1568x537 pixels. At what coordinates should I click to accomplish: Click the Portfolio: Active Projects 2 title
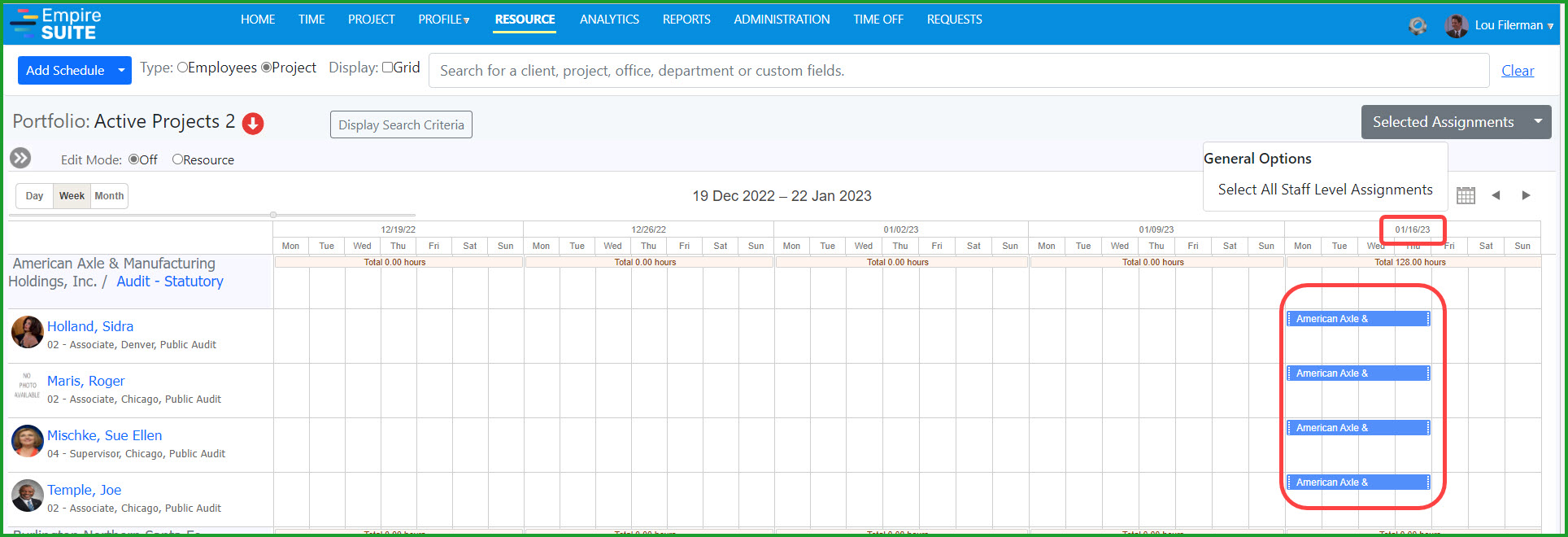(124, 122)
